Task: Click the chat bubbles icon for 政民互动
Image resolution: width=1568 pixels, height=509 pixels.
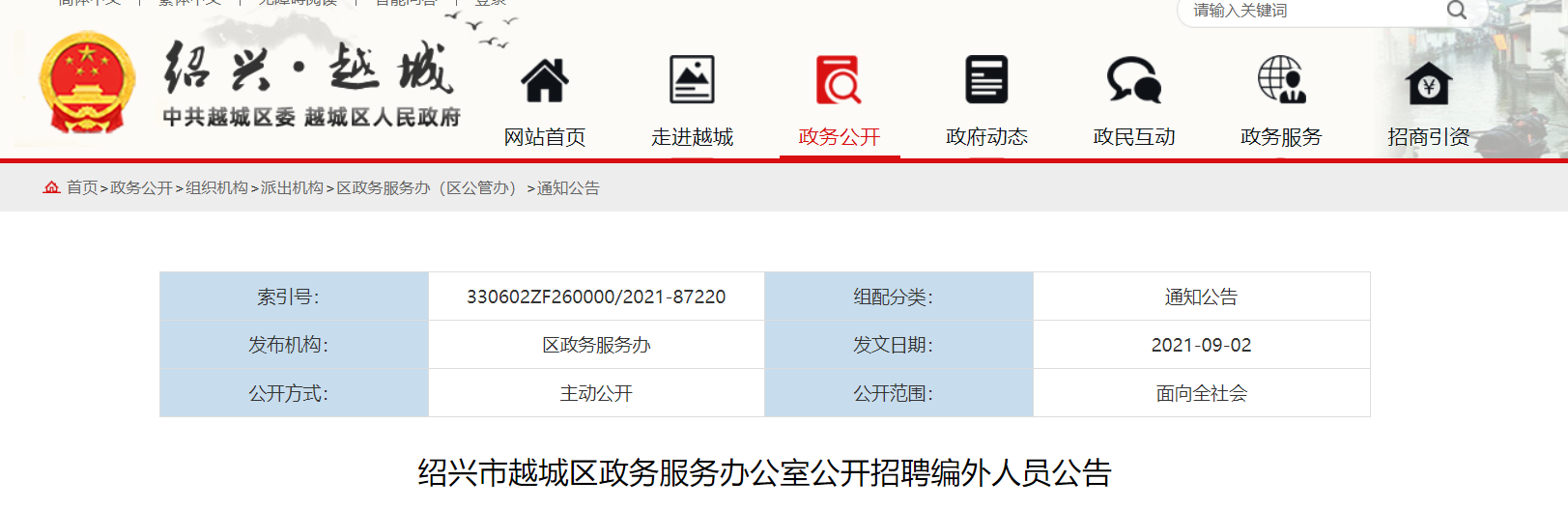Action: (1133, 80)
